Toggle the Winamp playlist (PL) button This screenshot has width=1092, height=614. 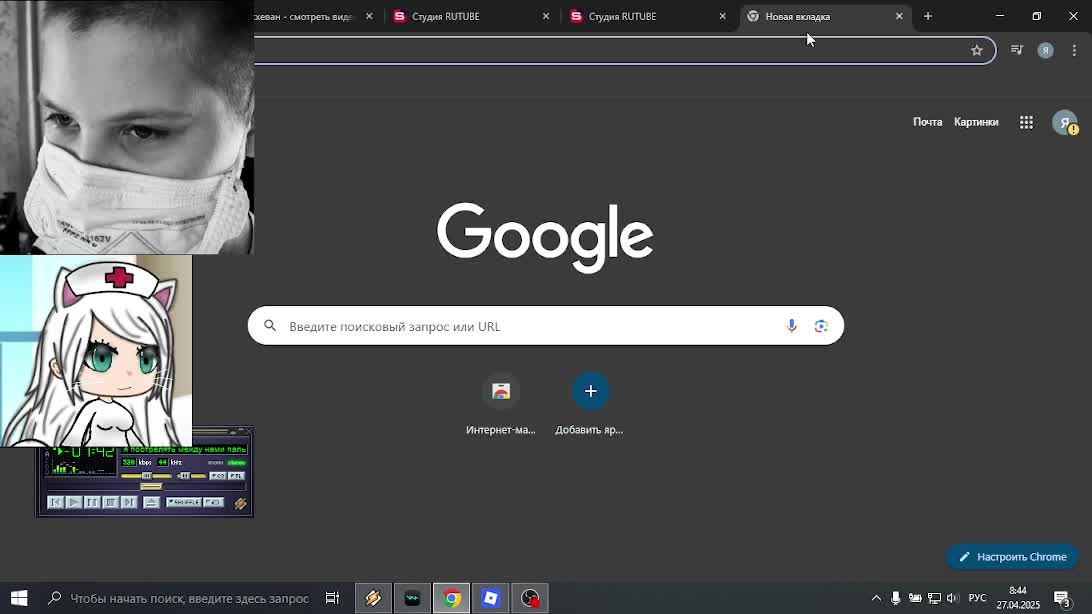[x=236, y=476]
